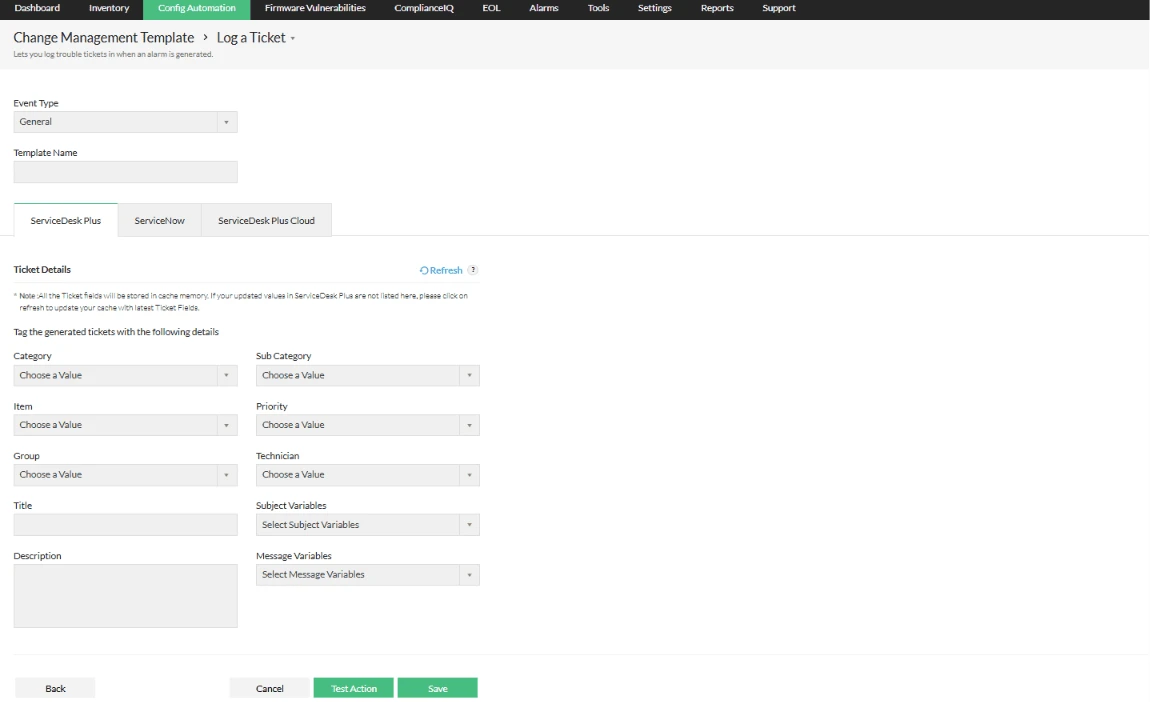Open the EOL menu item
This screenshot has height=702, width=1150.
coord(491,8)
